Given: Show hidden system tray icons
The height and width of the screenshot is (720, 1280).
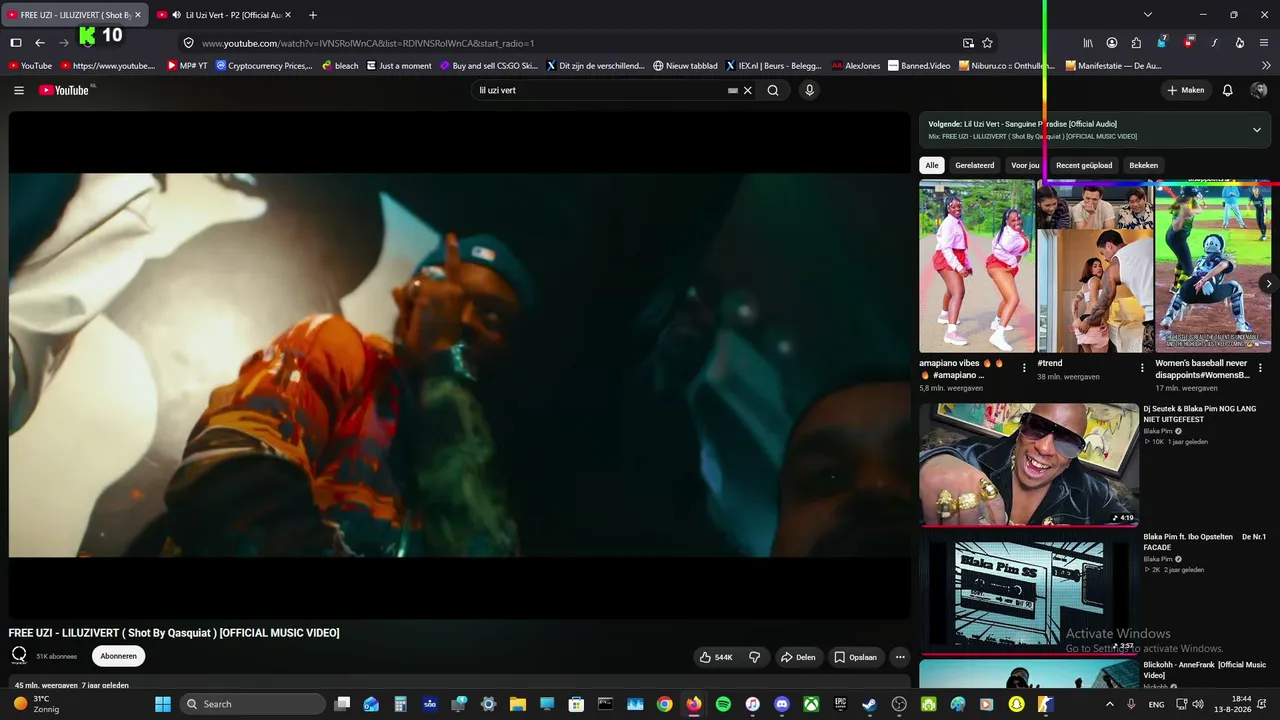Looking at the screenshot, I should tap(1109, 704).
